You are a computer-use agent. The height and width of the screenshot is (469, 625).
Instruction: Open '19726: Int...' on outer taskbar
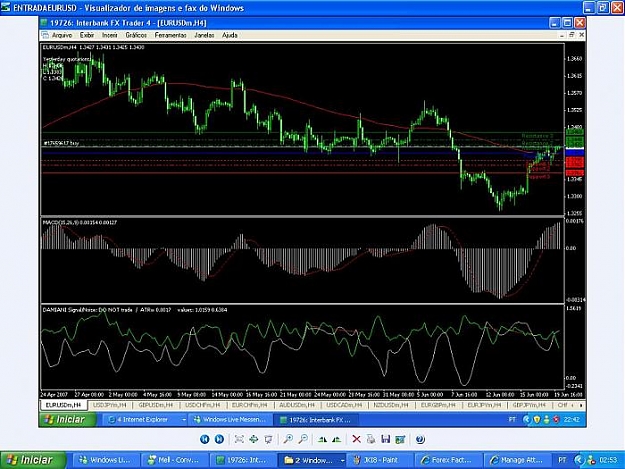(244, 460)
